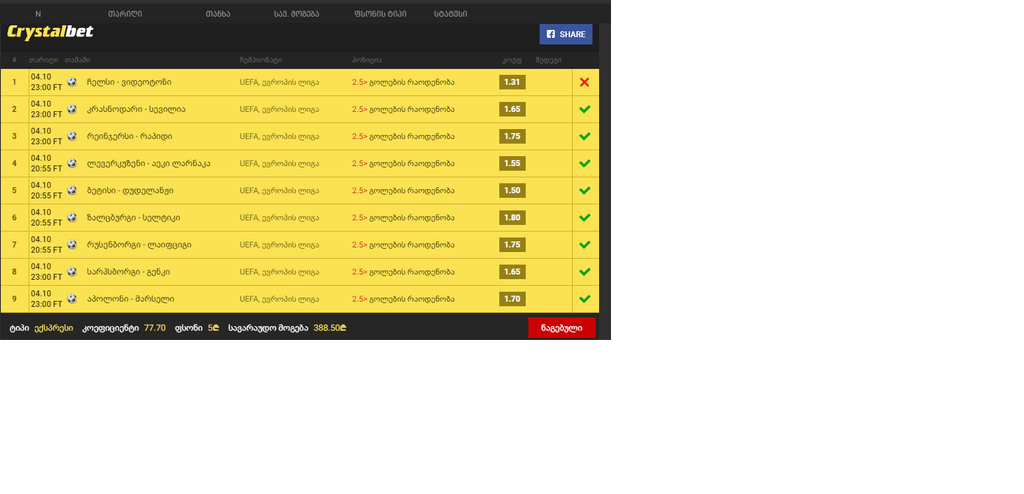Image resolution: width=1024 pixels, height=494 pixels.
Task: Click green checkmark for რეინჯერსი - რაპიდი
Action: [584, 137]
